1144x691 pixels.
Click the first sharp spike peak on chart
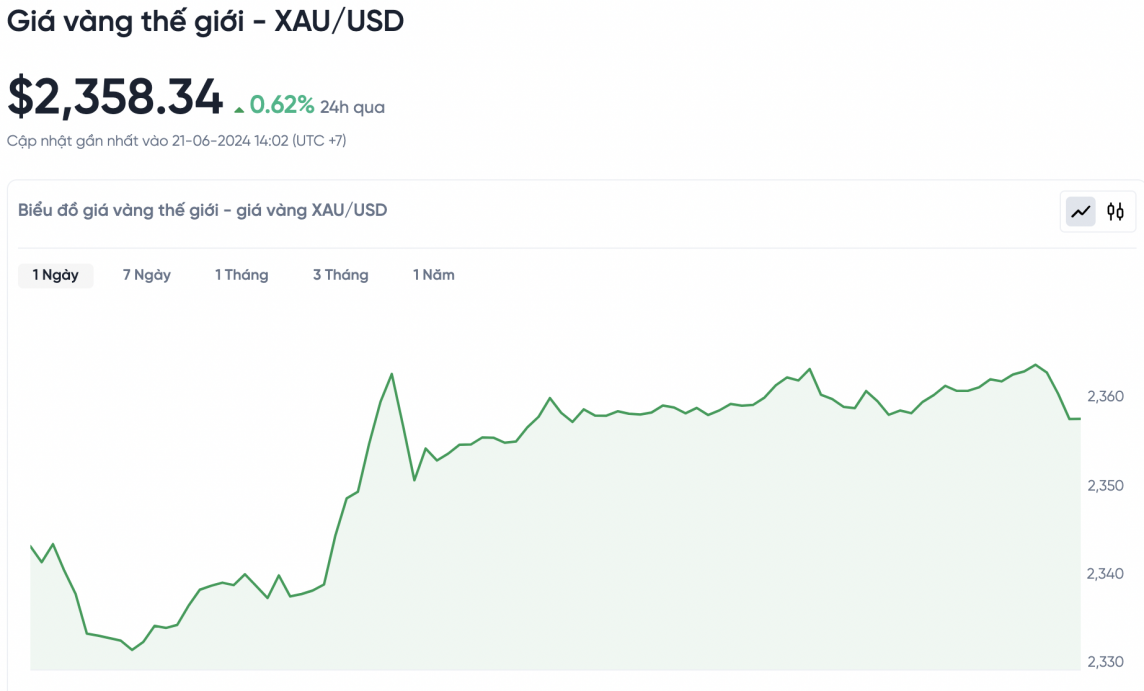(x=391, y=374)
